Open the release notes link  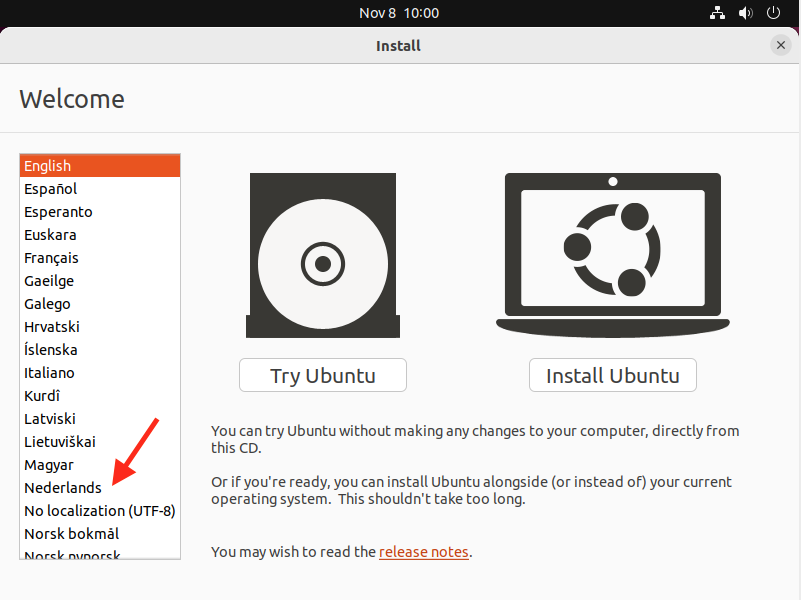coord(423,551)
